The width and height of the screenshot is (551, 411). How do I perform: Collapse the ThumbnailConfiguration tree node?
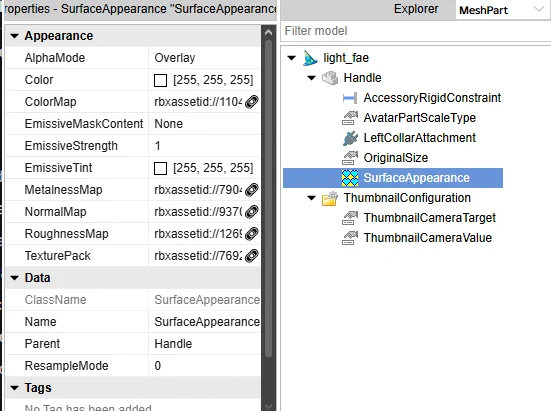tap(311, 198)
